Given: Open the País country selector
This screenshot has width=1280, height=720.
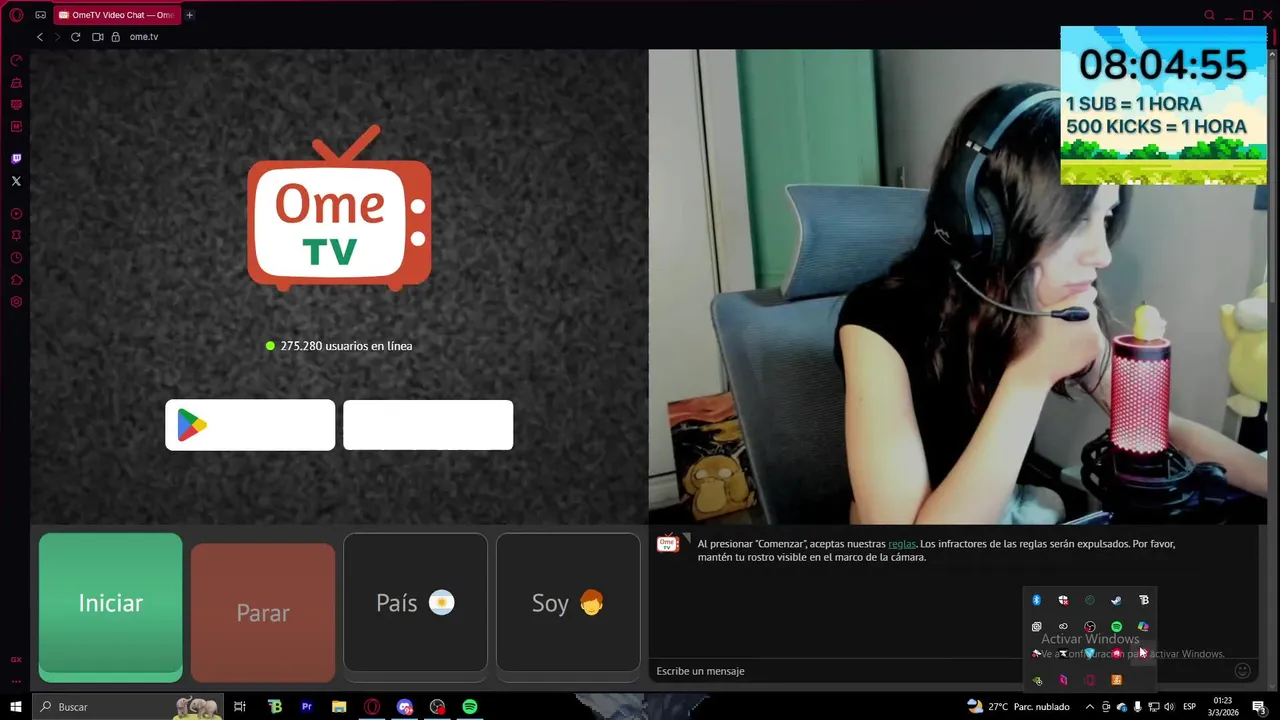Looking at the screenshot, I should pyautogui.click(x=415, y=603).
